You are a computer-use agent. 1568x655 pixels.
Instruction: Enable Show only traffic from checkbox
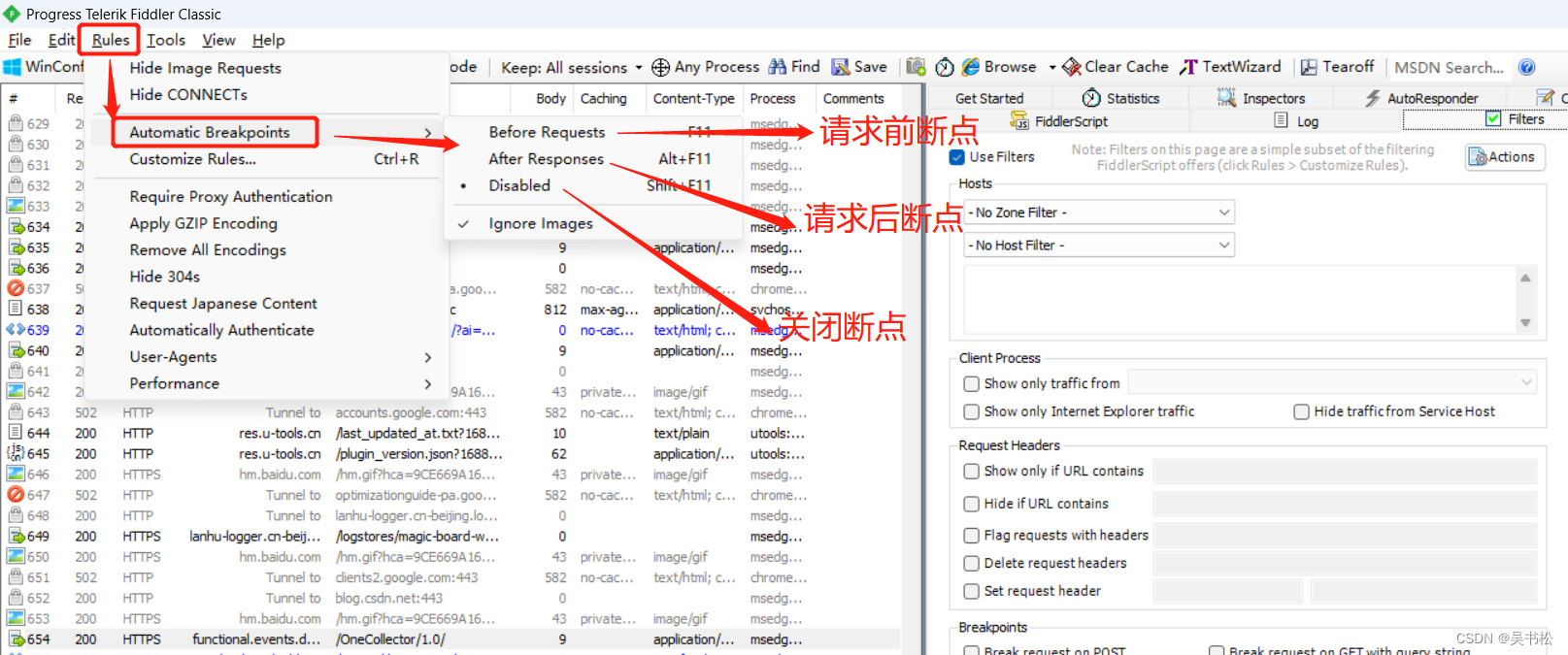[971, 384]
